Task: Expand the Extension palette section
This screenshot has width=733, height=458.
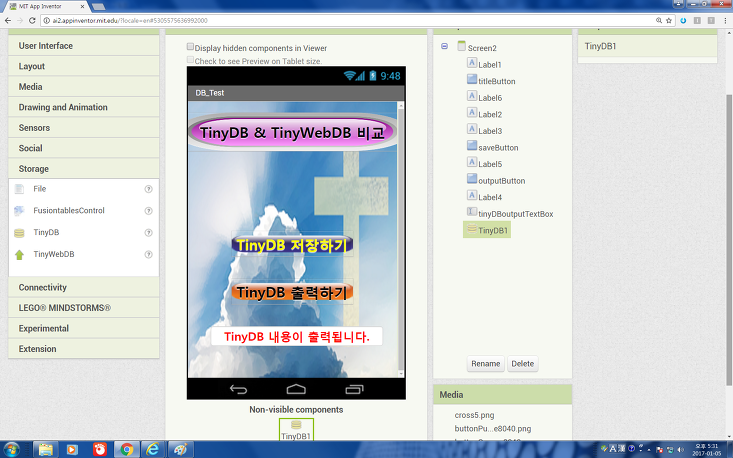Action: click(x=84, y=349)
